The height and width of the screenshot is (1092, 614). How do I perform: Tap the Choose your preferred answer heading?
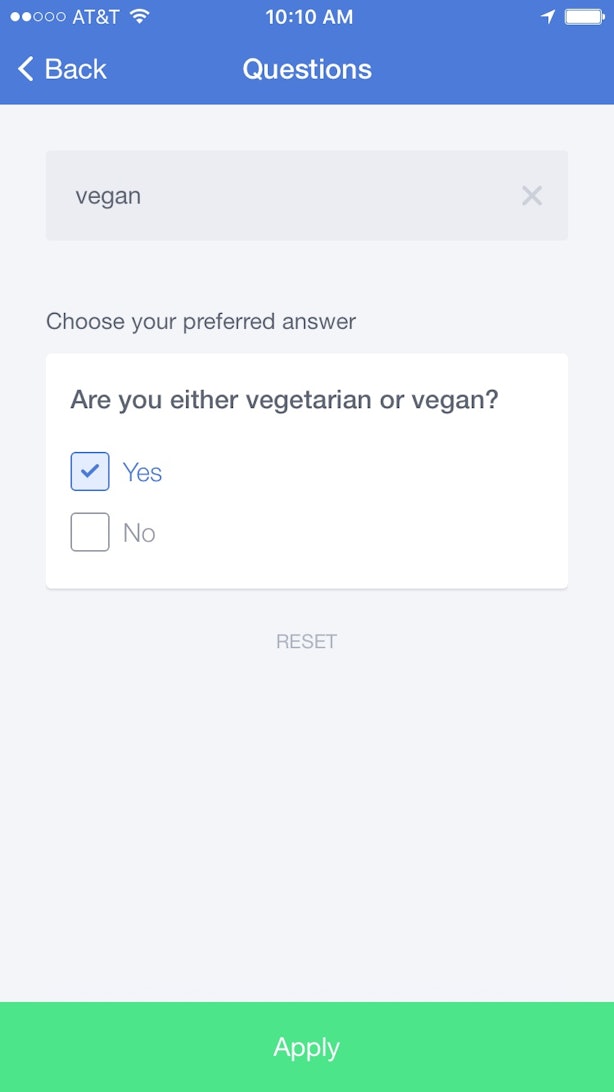pyautogui.click(x=200, y=322)
